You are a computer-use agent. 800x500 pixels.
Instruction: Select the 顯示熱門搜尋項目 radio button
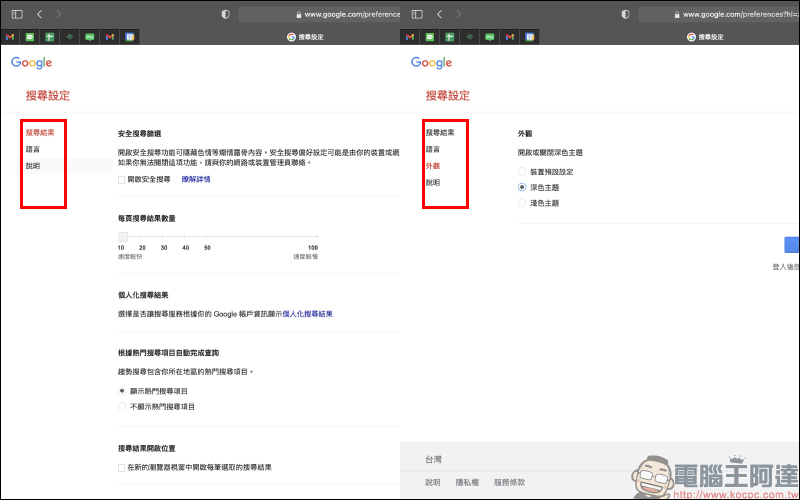(x=122, y=391)
